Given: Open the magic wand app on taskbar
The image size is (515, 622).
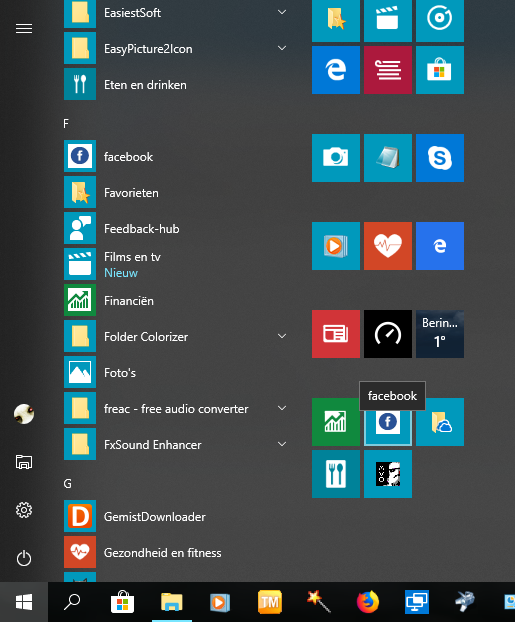Looking at the screenshot, I should pyautogui.click(x=319, y=602).
